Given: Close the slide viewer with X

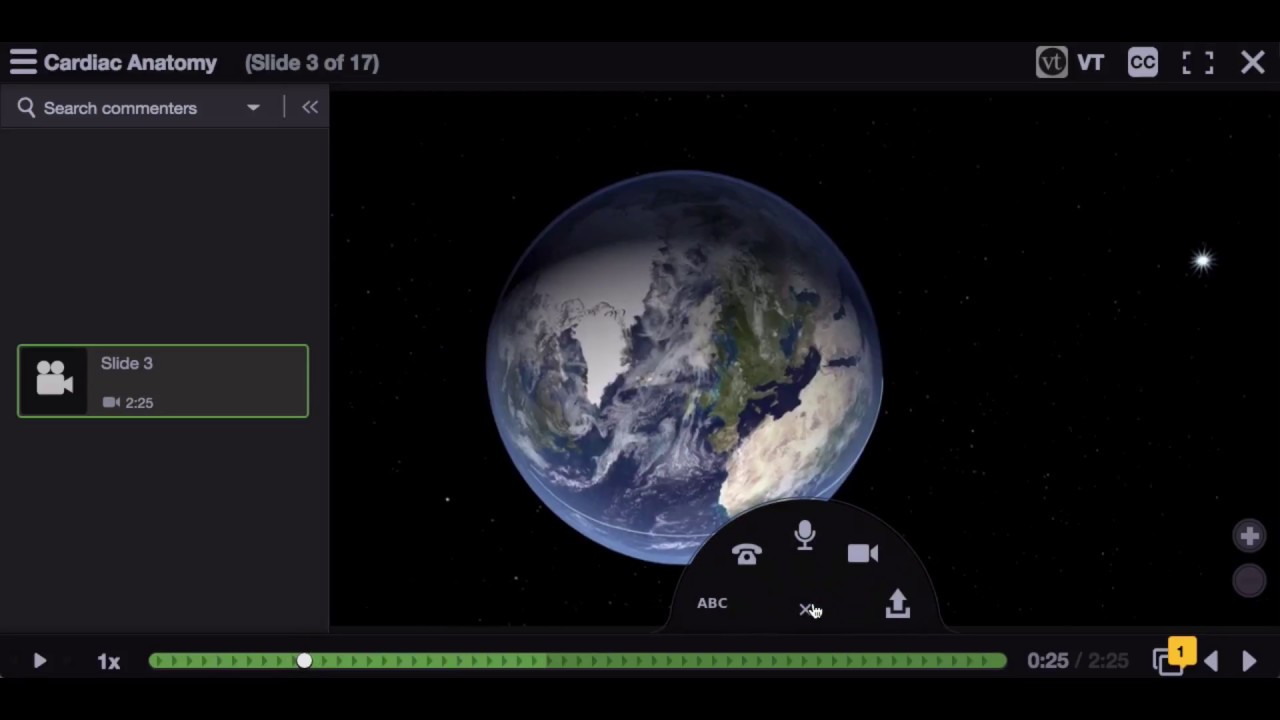Looking at the screenshot, I should pos(1253,63).
